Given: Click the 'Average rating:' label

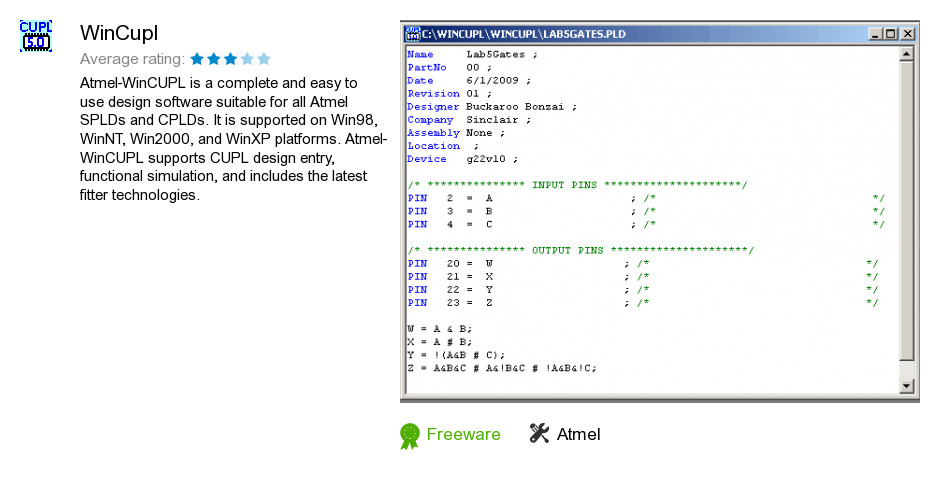Looking at the screenshot, I should [x=132, y=59].
